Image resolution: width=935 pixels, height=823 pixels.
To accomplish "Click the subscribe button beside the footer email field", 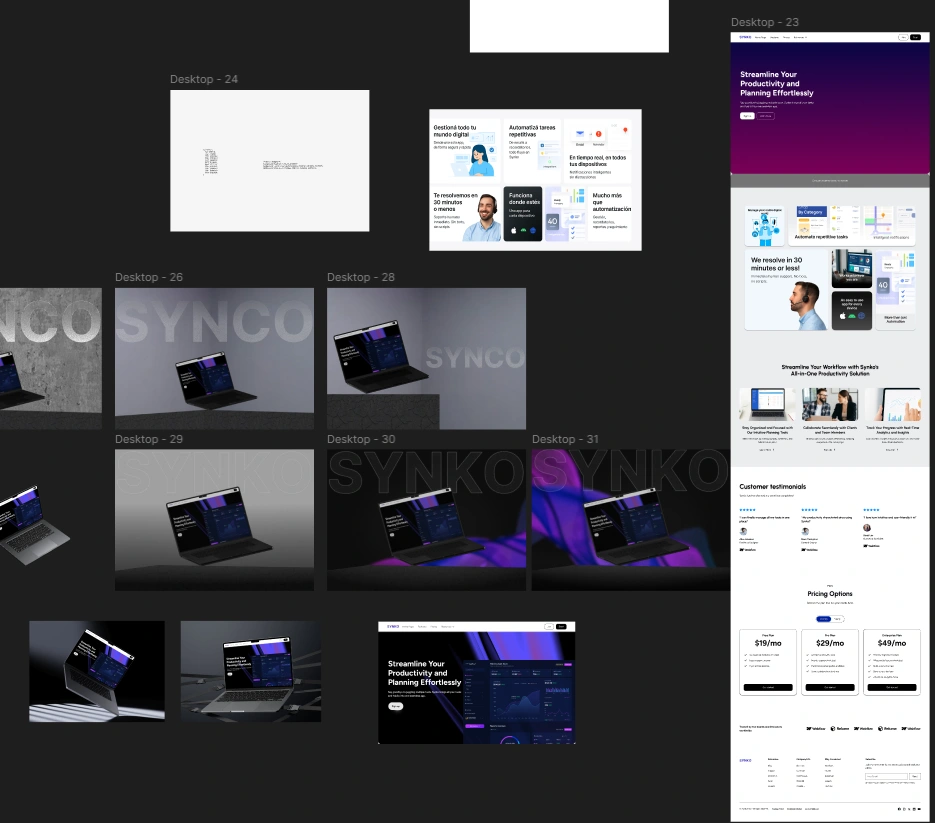I will pos(915,776).
